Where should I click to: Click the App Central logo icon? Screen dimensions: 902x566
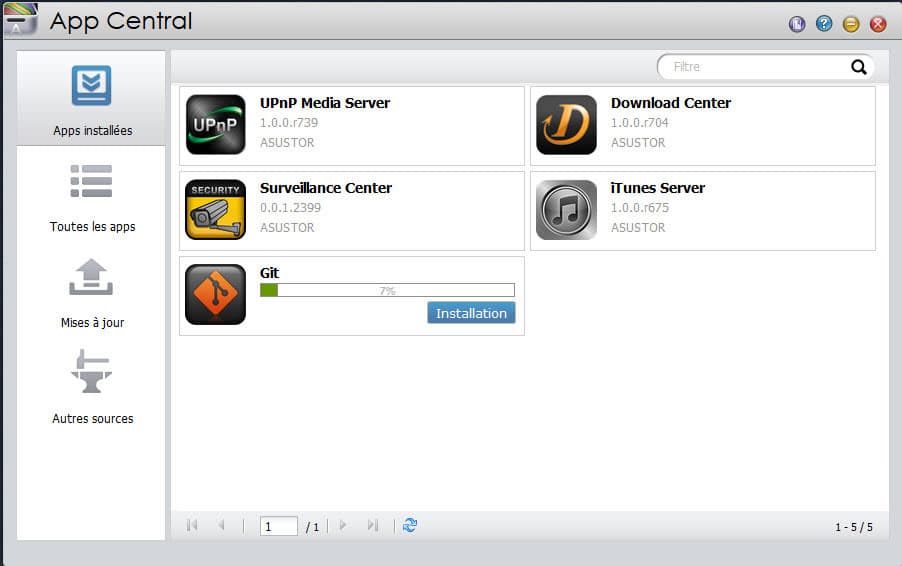pos(20,19)
